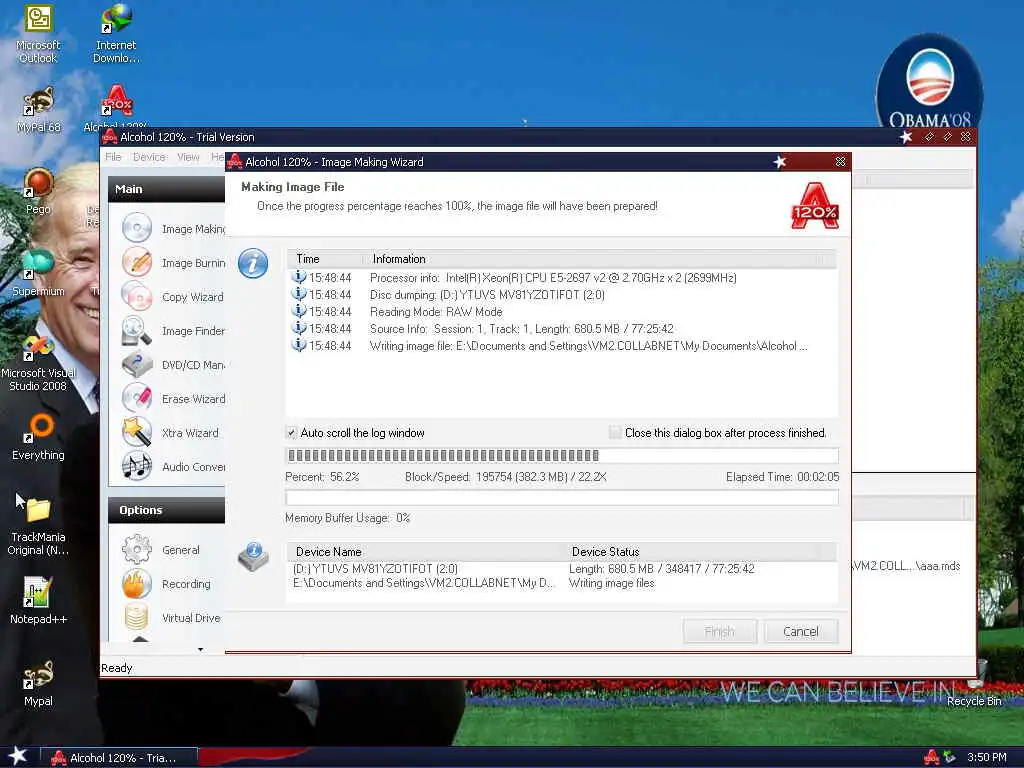Select Internet Download Manager desktop icon

point(116,34)
